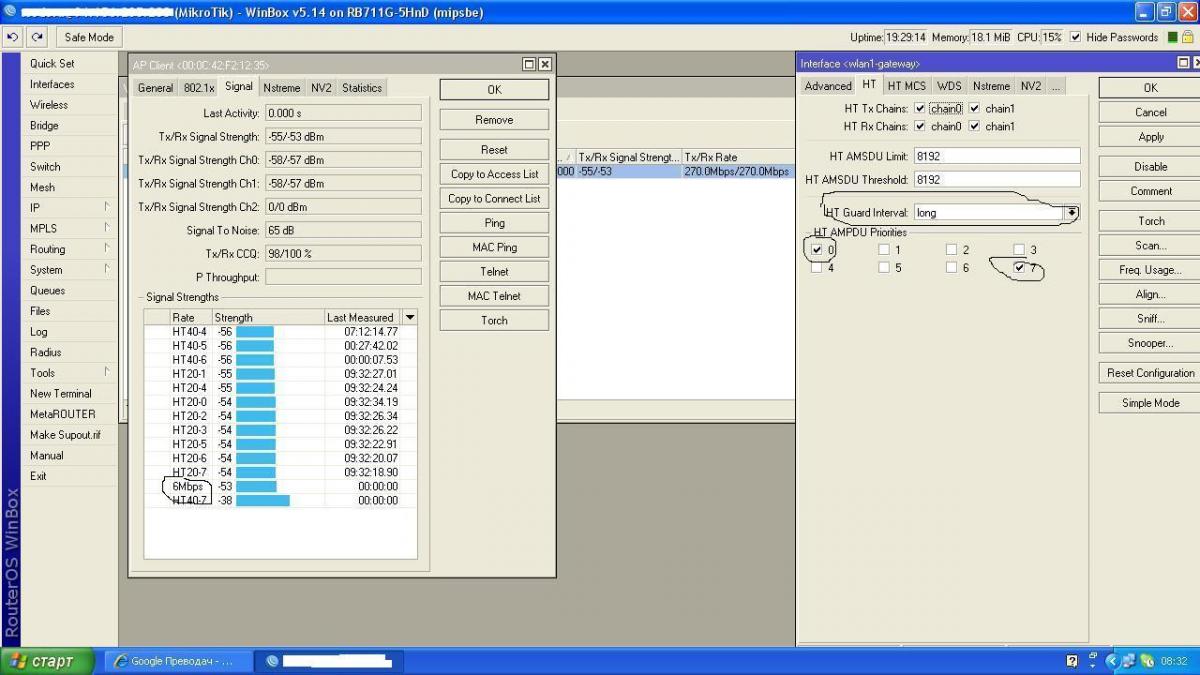Enable HT AMPDU priority 3 checkbox
Viewport: 1200px width, 675px height.
(1019, 250)
